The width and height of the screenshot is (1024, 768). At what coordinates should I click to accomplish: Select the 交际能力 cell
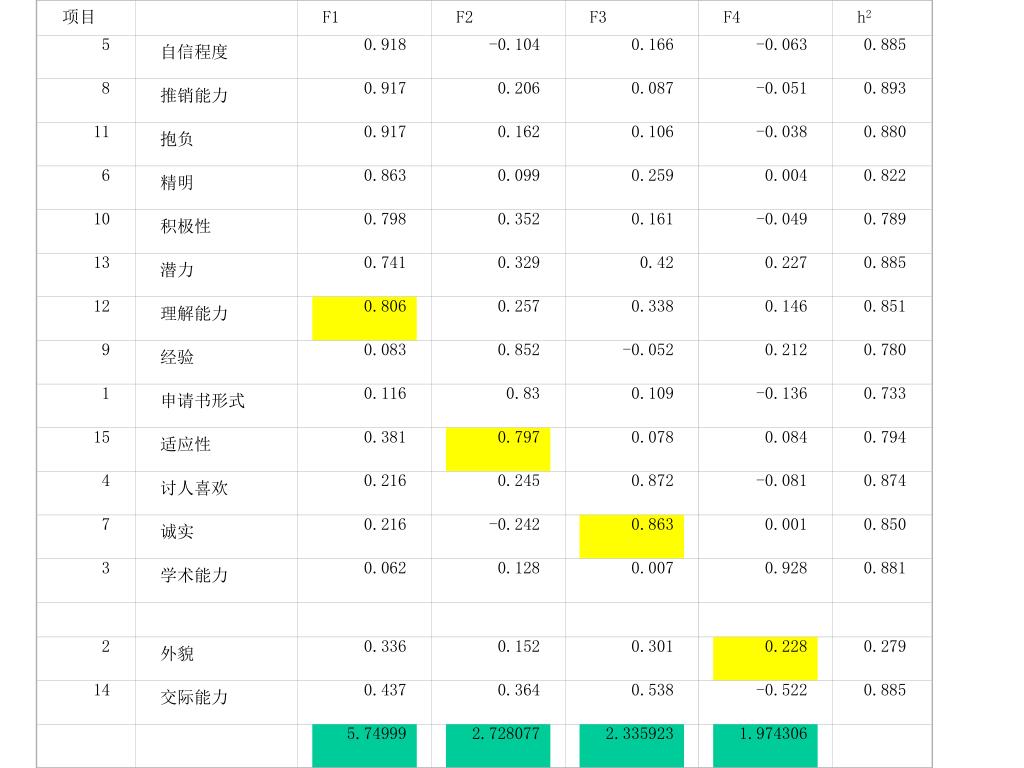point(216,703)
